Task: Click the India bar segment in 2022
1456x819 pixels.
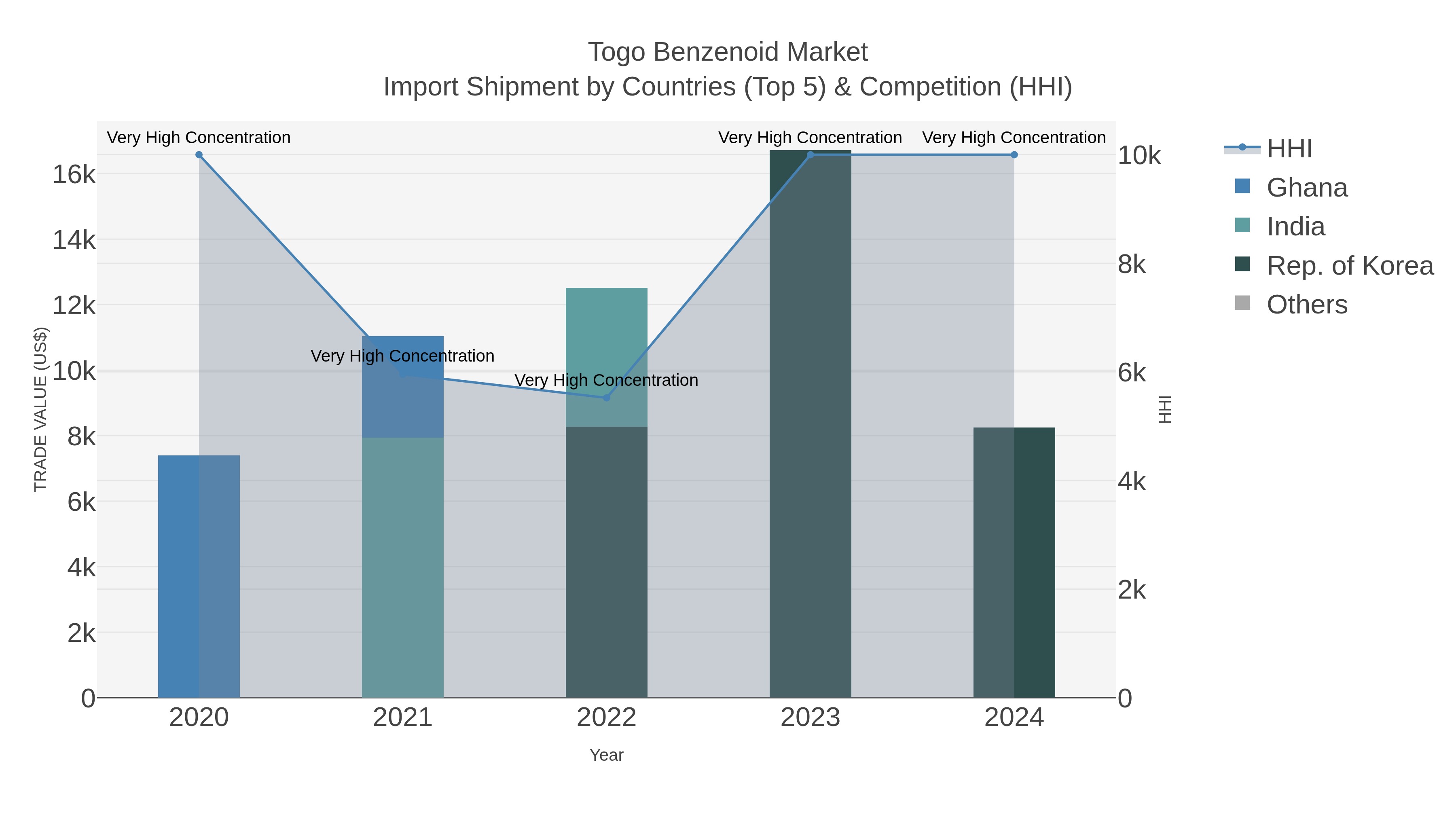Action: point(607,357)
